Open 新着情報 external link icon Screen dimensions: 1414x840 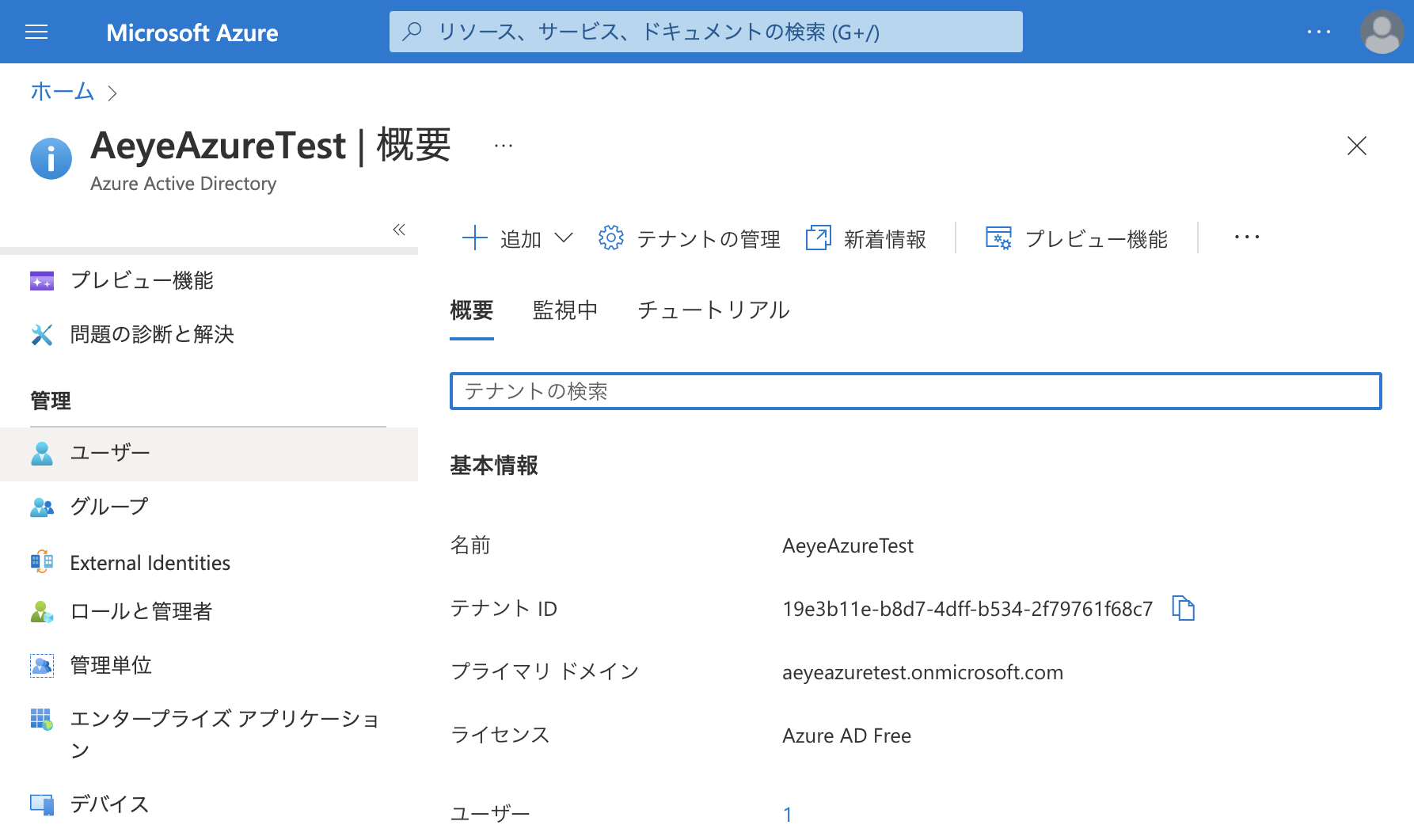click(x=818, y=238)
